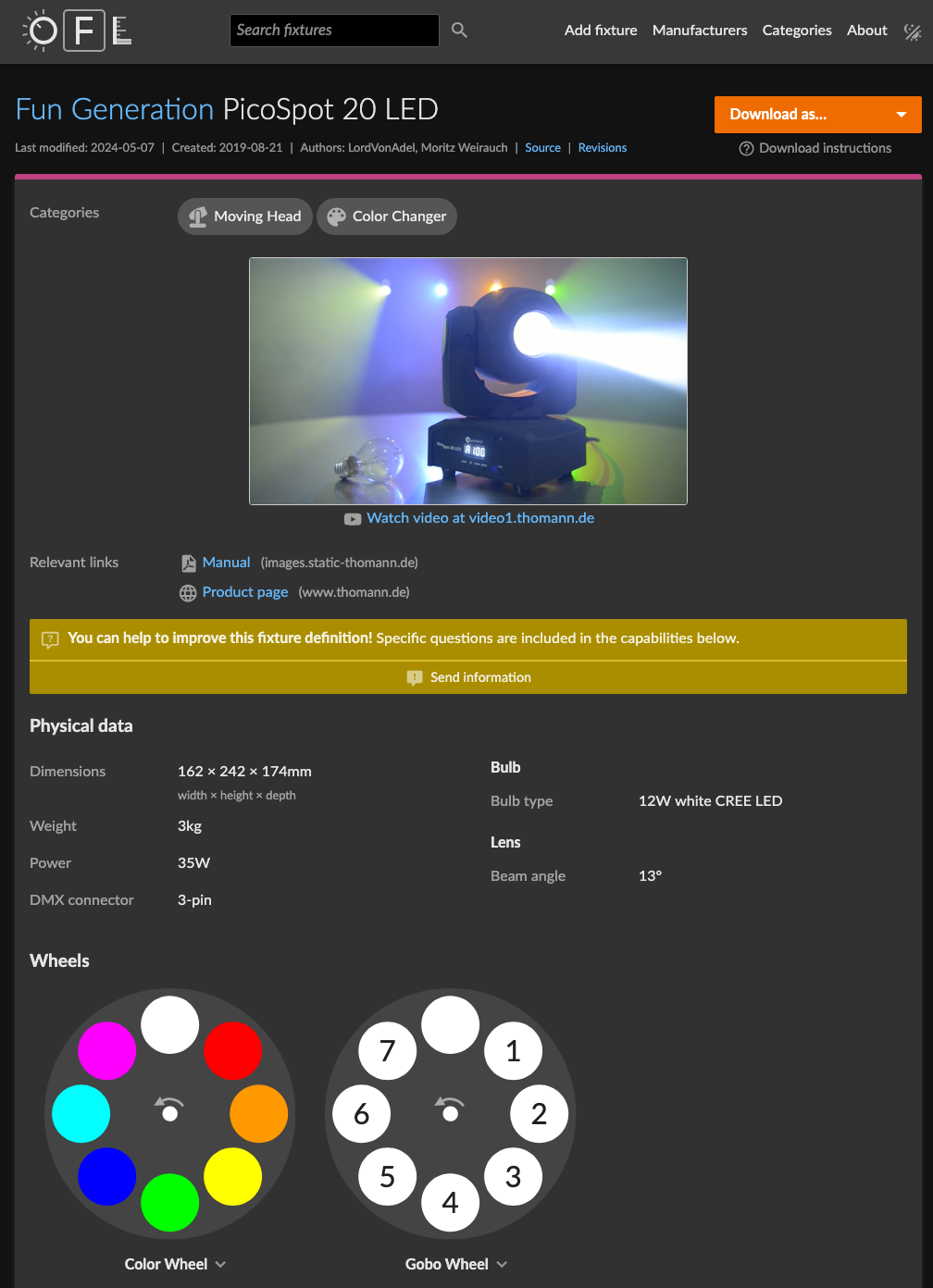Image resolution: width=933 pixels, height=1288 pixels.
Task: Select the blue slot on Color Wheel
Action: (106, 1177)
